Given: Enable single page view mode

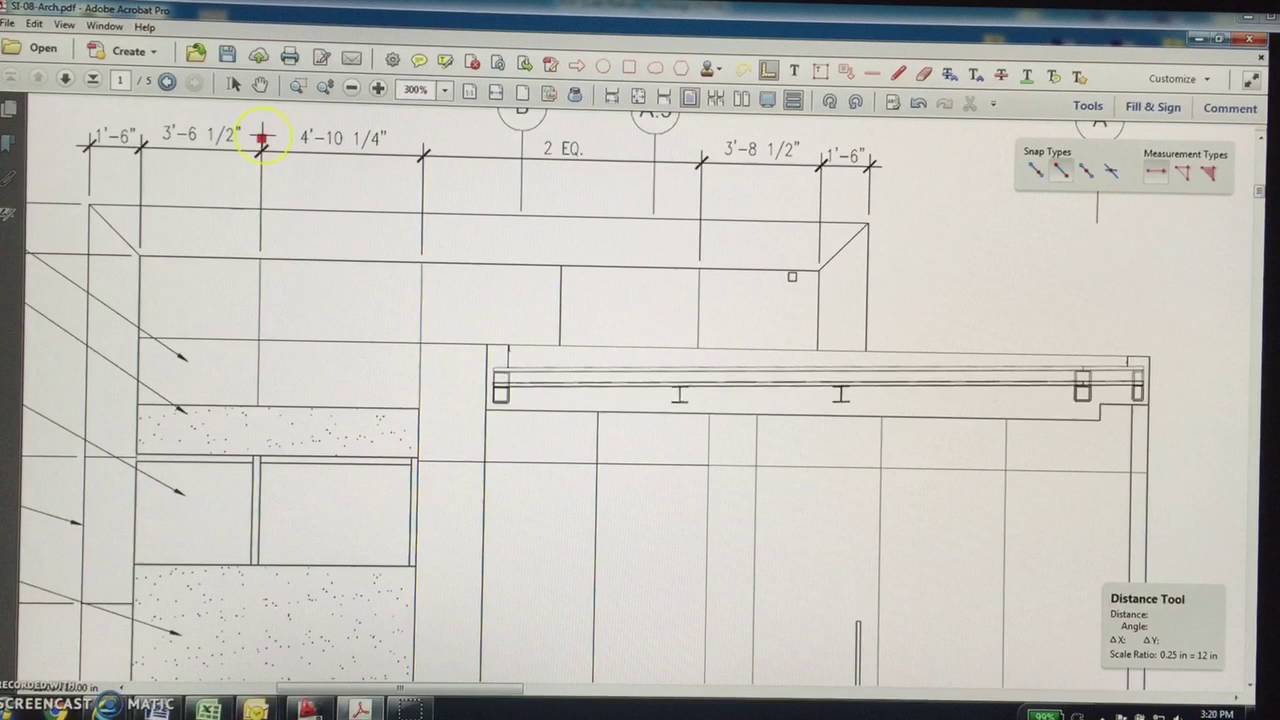Looking at the screenshot, I should pyautogui.click(x=689, y=98).
